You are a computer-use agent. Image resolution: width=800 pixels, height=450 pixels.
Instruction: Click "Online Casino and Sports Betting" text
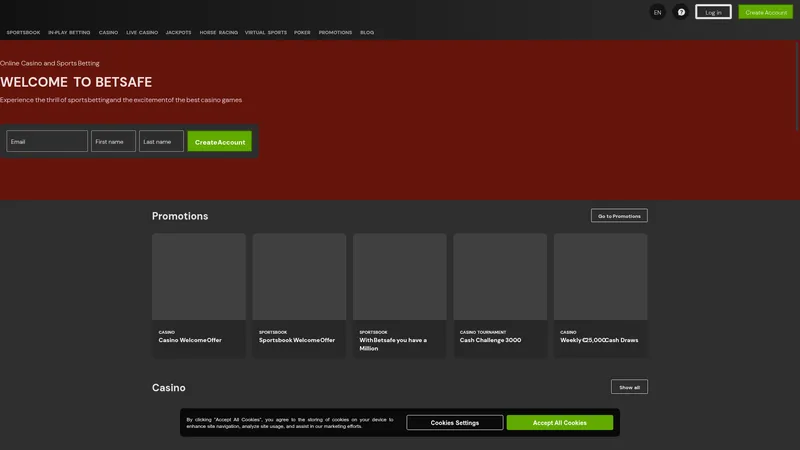click(49, 63)
